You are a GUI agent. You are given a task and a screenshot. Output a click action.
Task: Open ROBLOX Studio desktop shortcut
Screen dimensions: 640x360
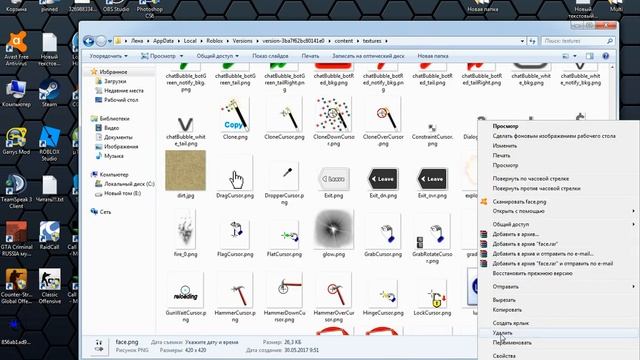point(49,143)
